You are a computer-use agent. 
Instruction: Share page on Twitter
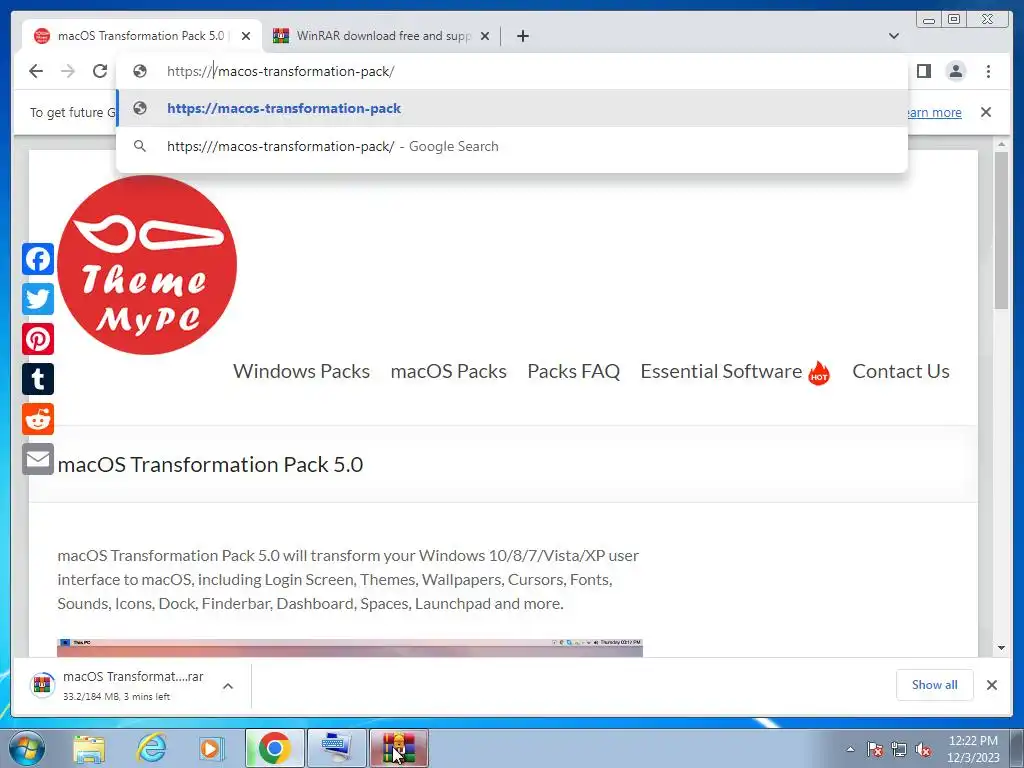pos(38,299)
